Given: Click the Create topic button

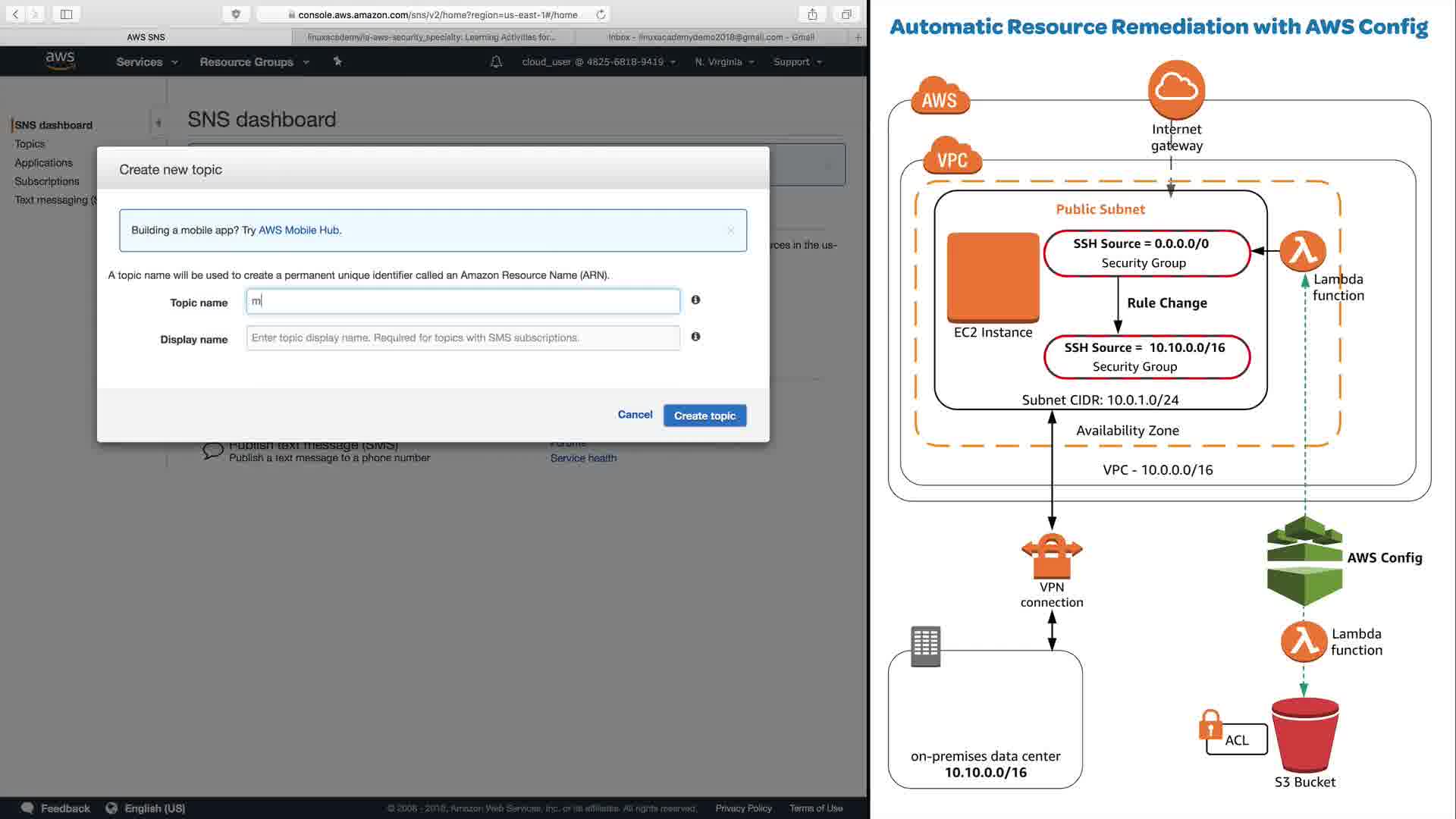Looking at the screenshot, I should tap(704, 416).
